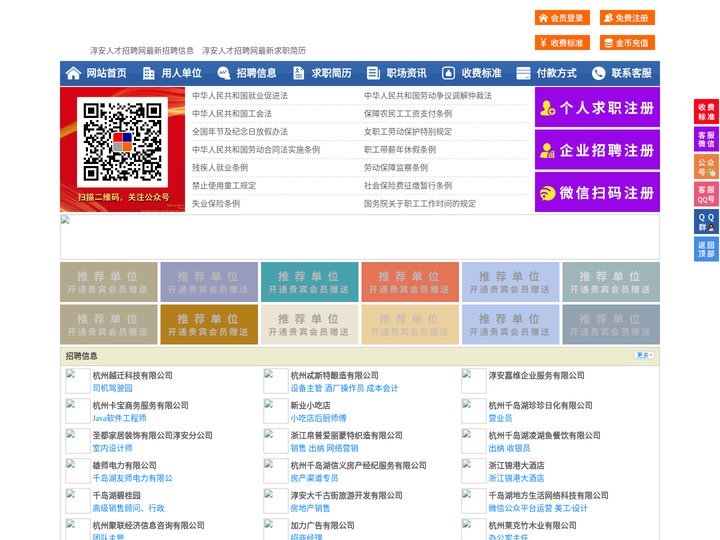
Task: Click 淳安人才招聘网最新招聘信息 link
Action: (142, 51)
